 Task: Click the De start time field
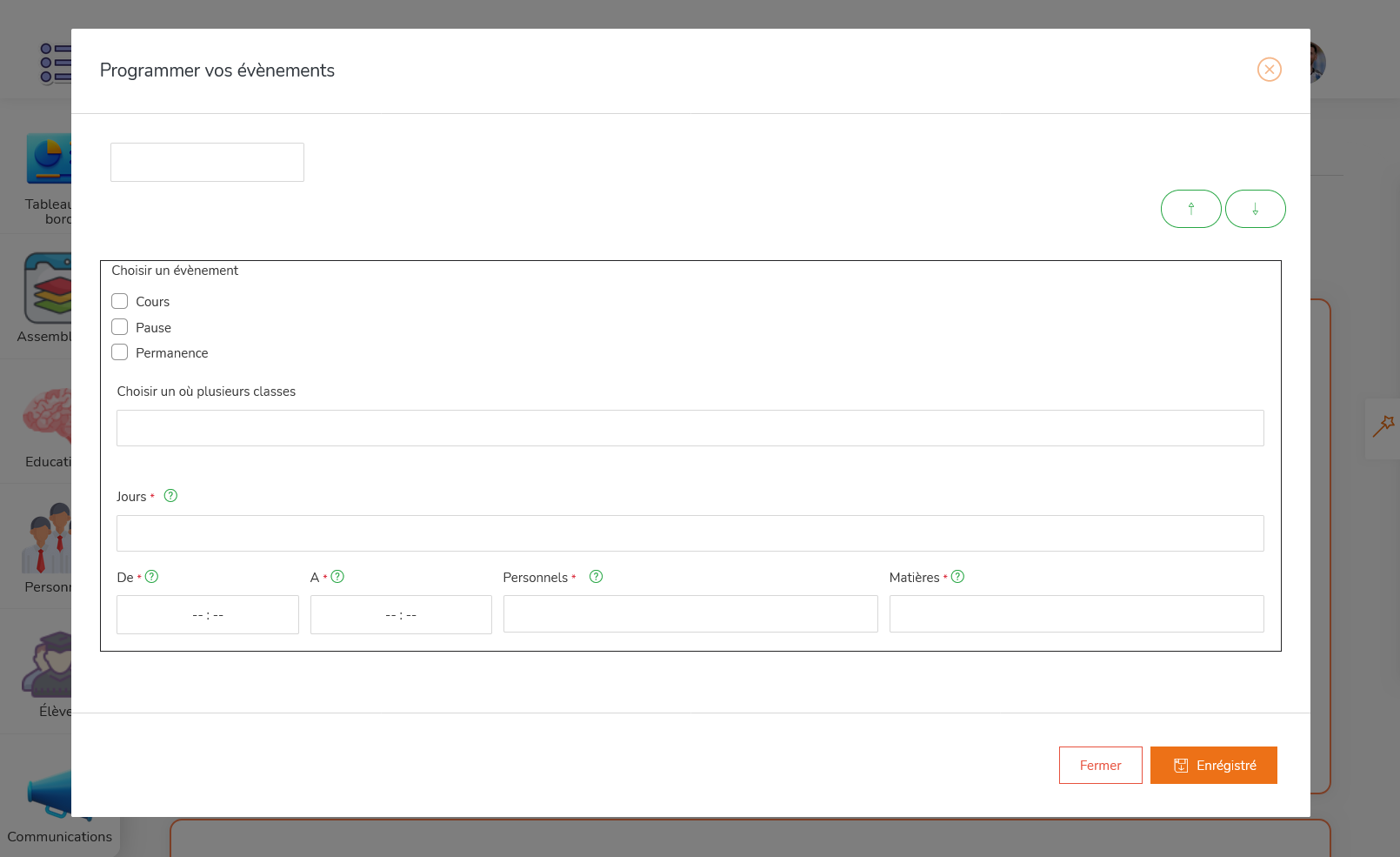207,614
